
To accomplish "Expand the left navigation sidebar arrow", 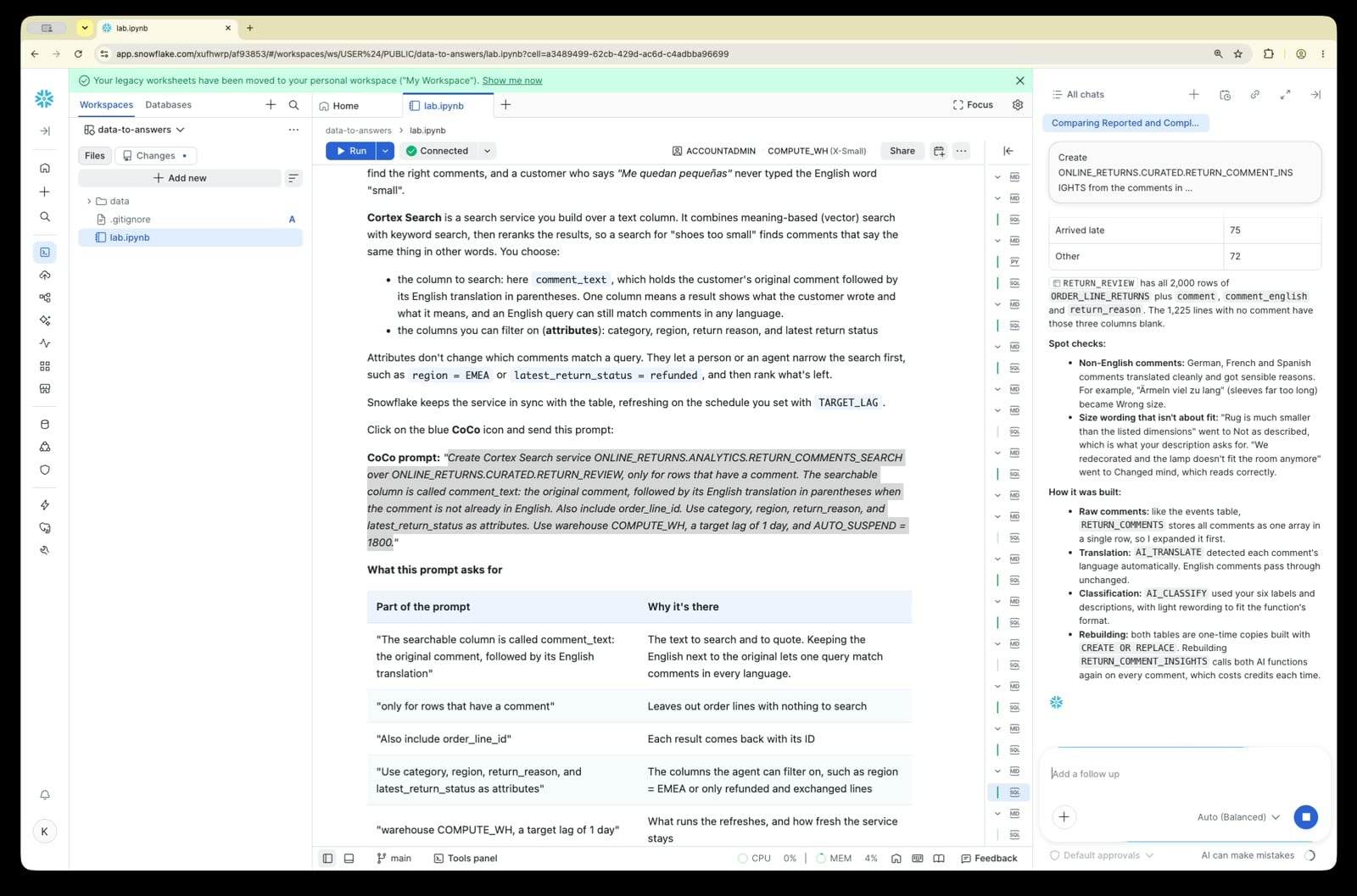I will click(x=45, y=131).
